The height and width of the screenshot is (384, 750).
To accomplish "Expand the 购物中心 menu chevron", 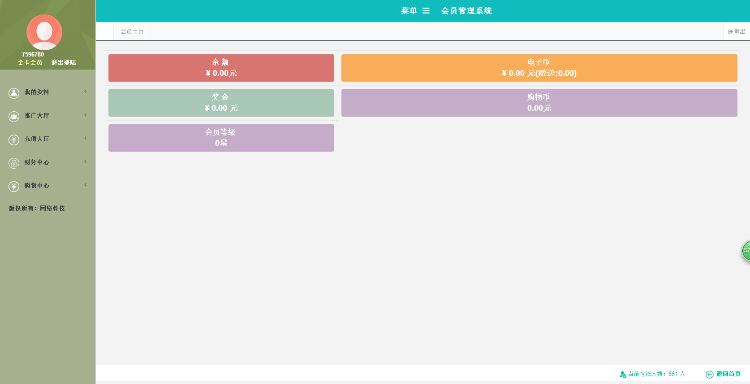I will pyautogui.click(x=86, y=185).
